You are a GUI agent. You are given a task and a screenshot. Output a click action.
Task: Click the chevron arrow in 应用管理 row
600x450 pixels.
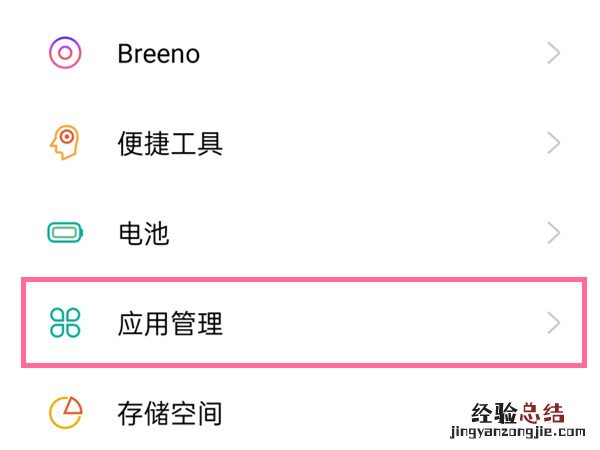(x=553, y=323)
